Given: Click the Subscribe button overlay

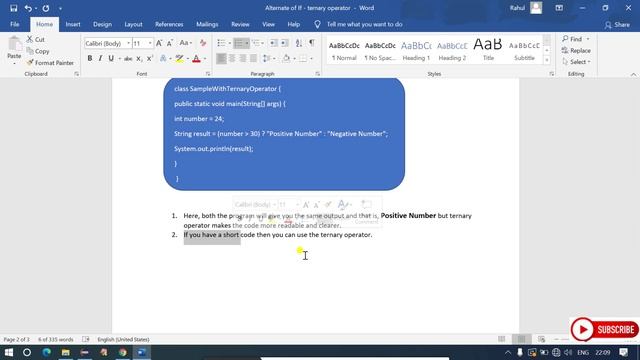Looking at the screenshot, I should [x=605, y=329].
